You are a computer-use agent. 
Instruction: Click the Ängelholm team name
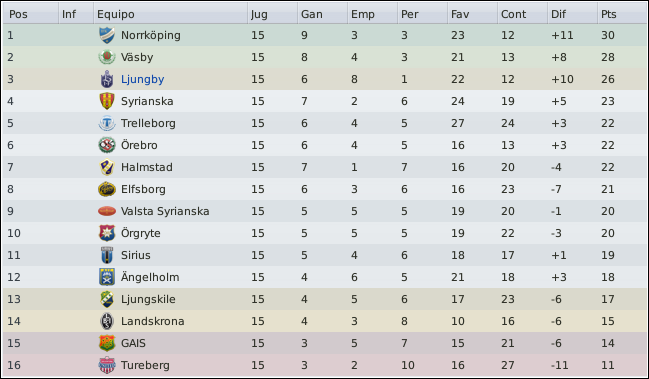click(x=150, y=277)
